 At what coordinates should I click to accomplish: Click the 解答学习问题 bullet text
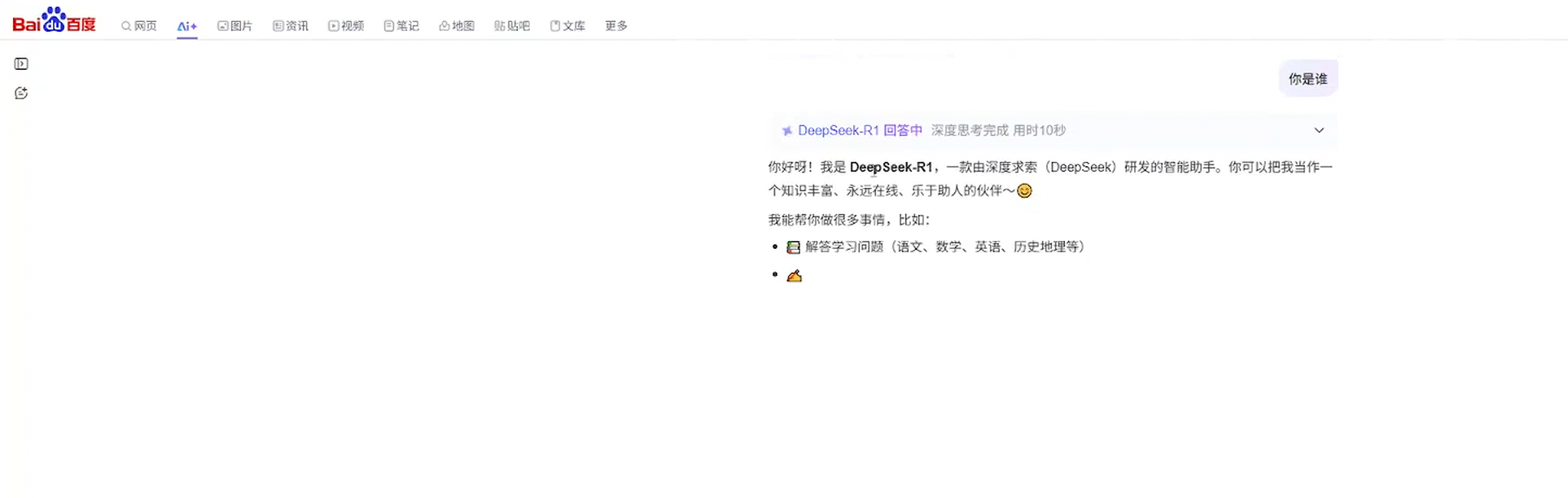pyautogui.click(x=945, y=247)
